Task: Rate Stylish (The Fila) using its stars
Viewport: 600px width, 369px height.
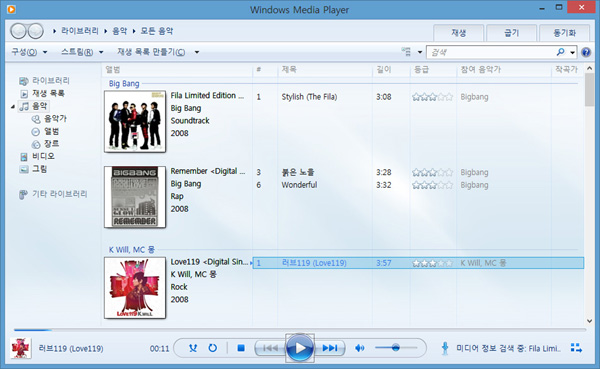Action: [432, 97]
